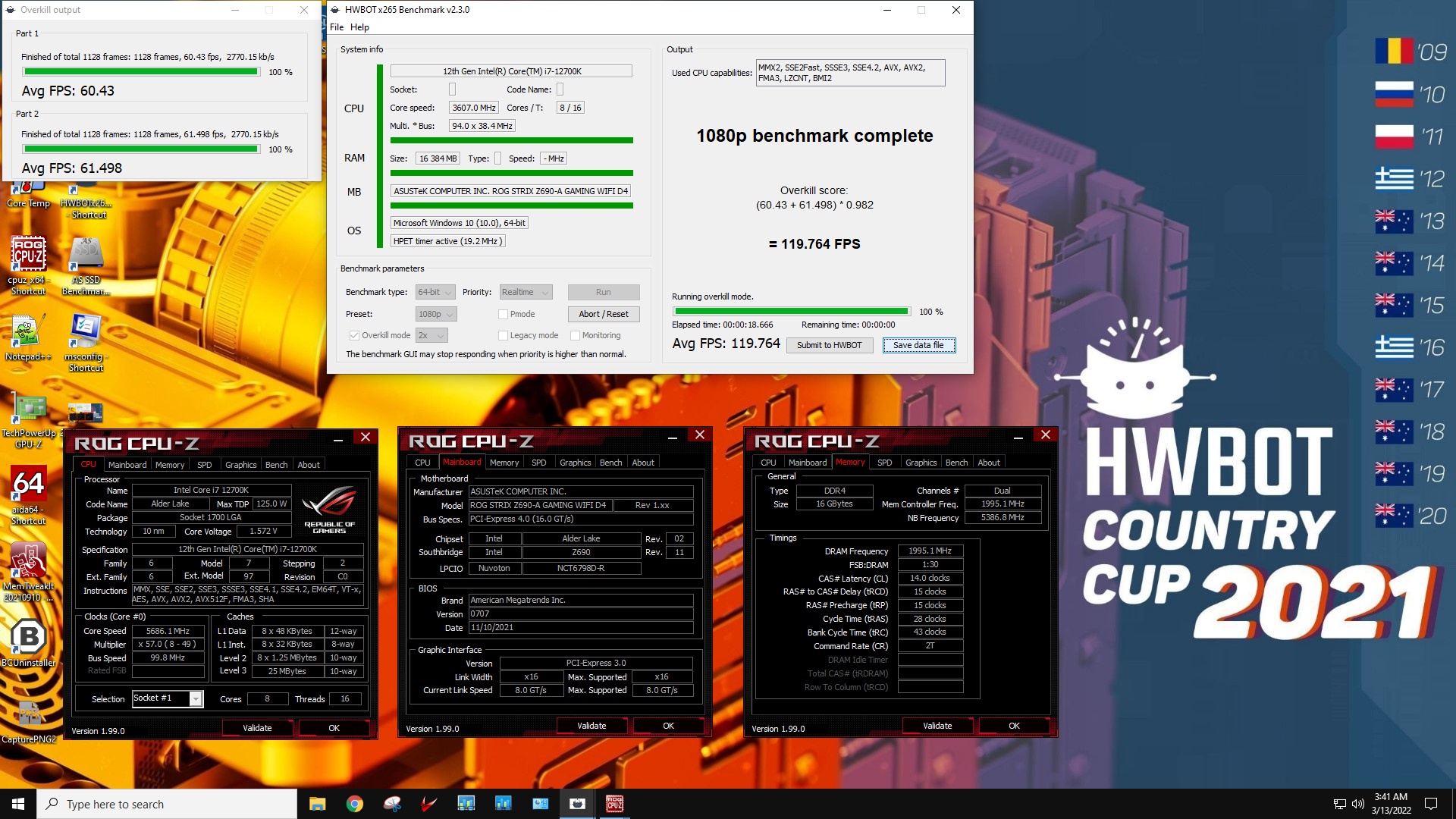Open About tab in right CPU-Z window

988,463
